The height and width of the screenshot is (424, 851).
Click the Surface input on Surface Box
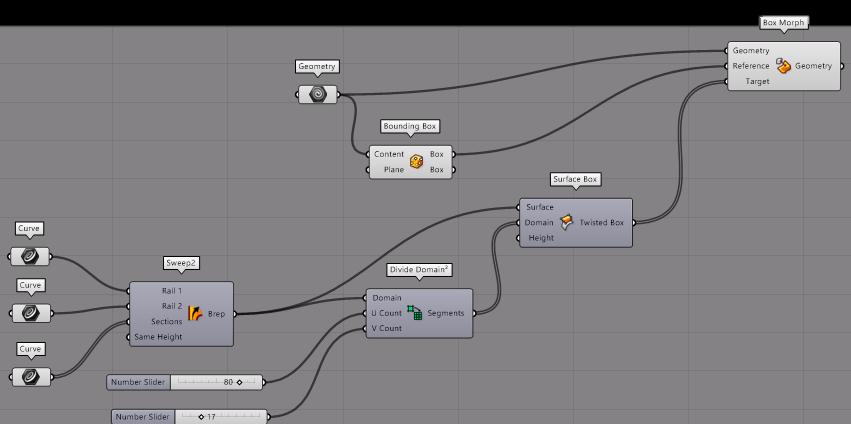tap(539, 207)
